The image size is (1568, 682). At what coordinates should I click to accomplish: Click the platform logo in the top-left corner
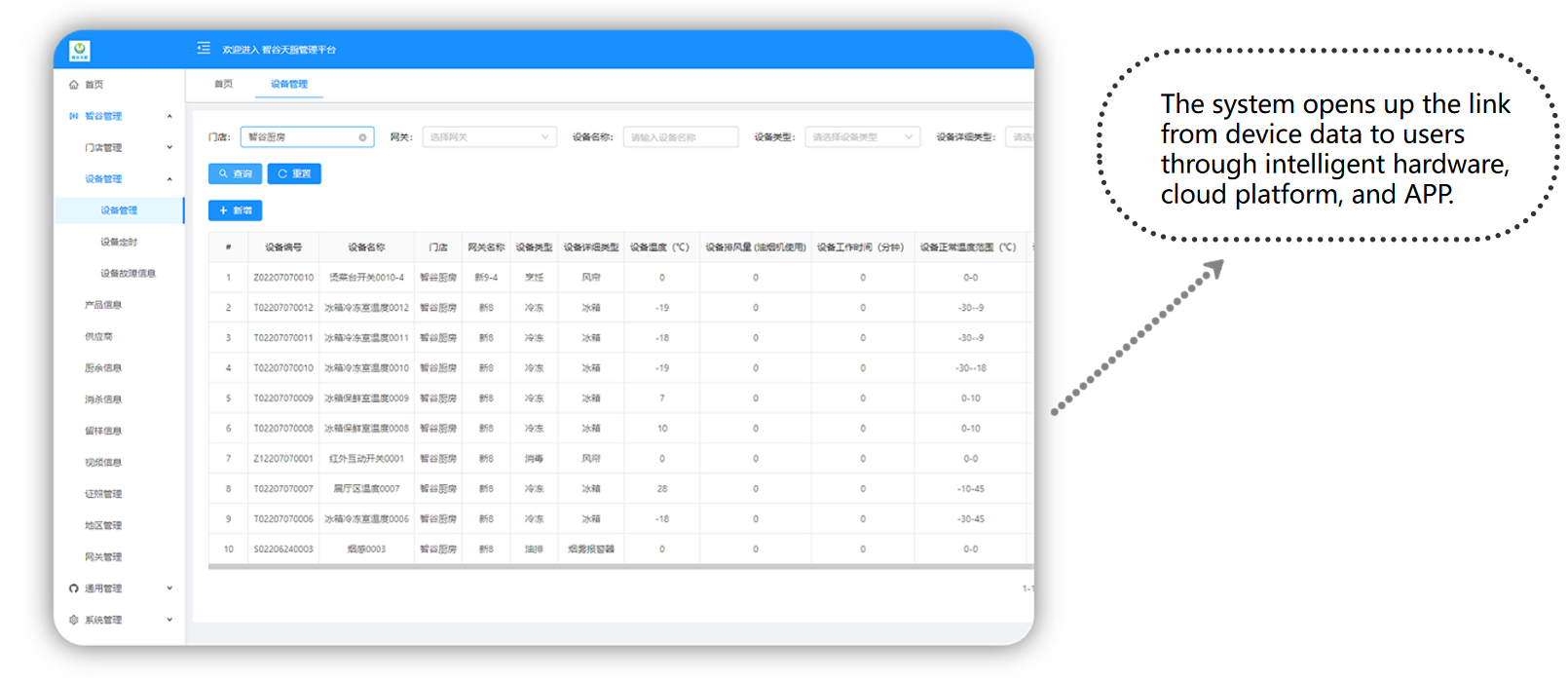click(80, 50)
